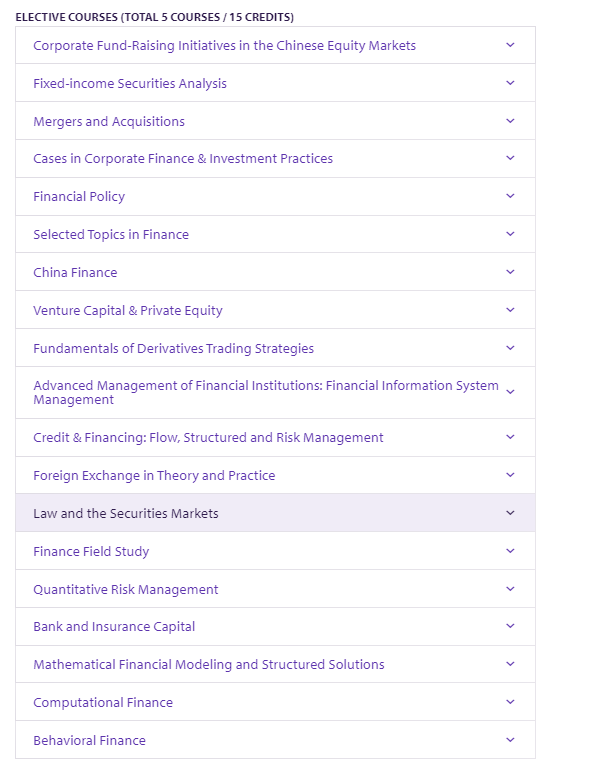Open the Mergers and Acquisitions link
The image size is (593, 771).
point(109,121)
